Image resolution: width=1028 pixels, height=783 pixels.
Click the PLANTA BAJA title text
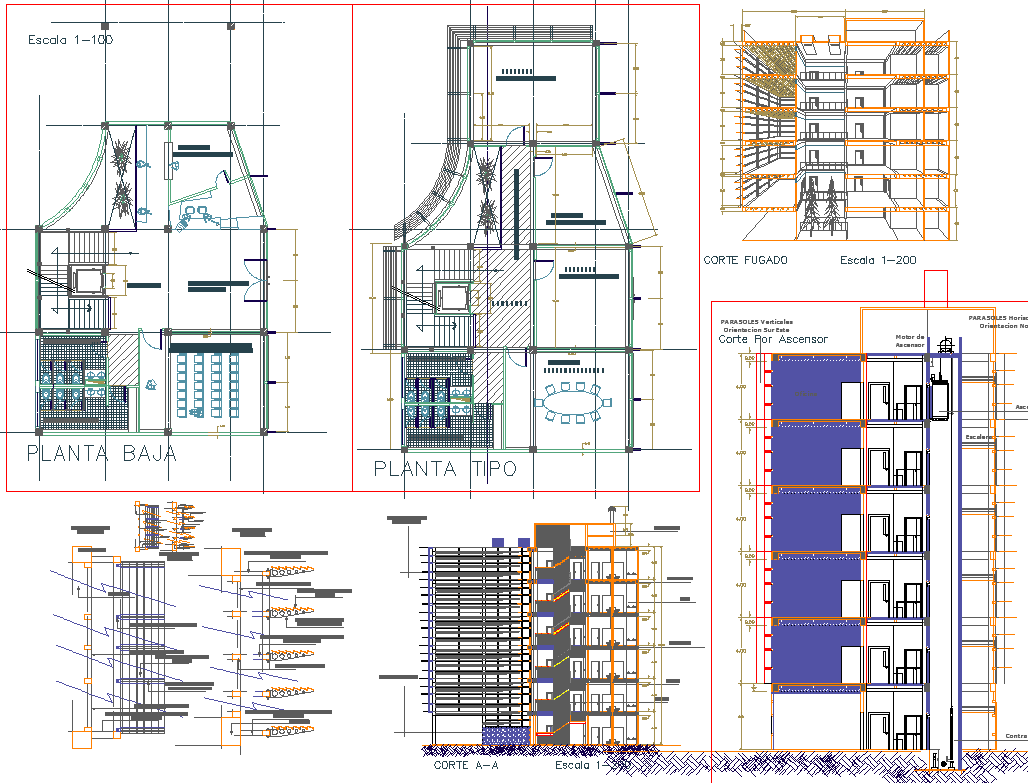pyautogui.click(x=101, y=453)
